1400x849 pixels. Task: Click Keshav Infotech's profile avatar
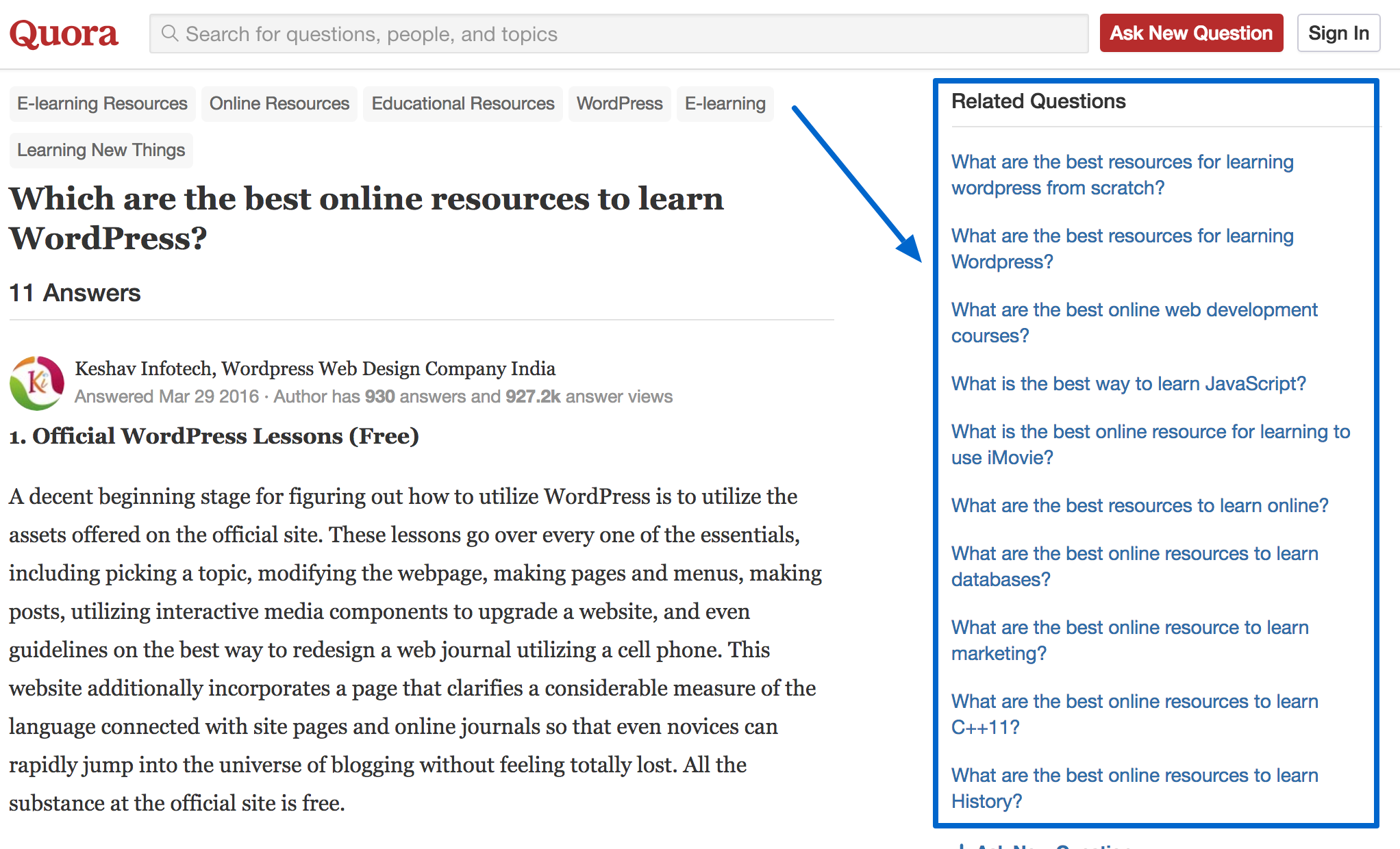point(37,382)
